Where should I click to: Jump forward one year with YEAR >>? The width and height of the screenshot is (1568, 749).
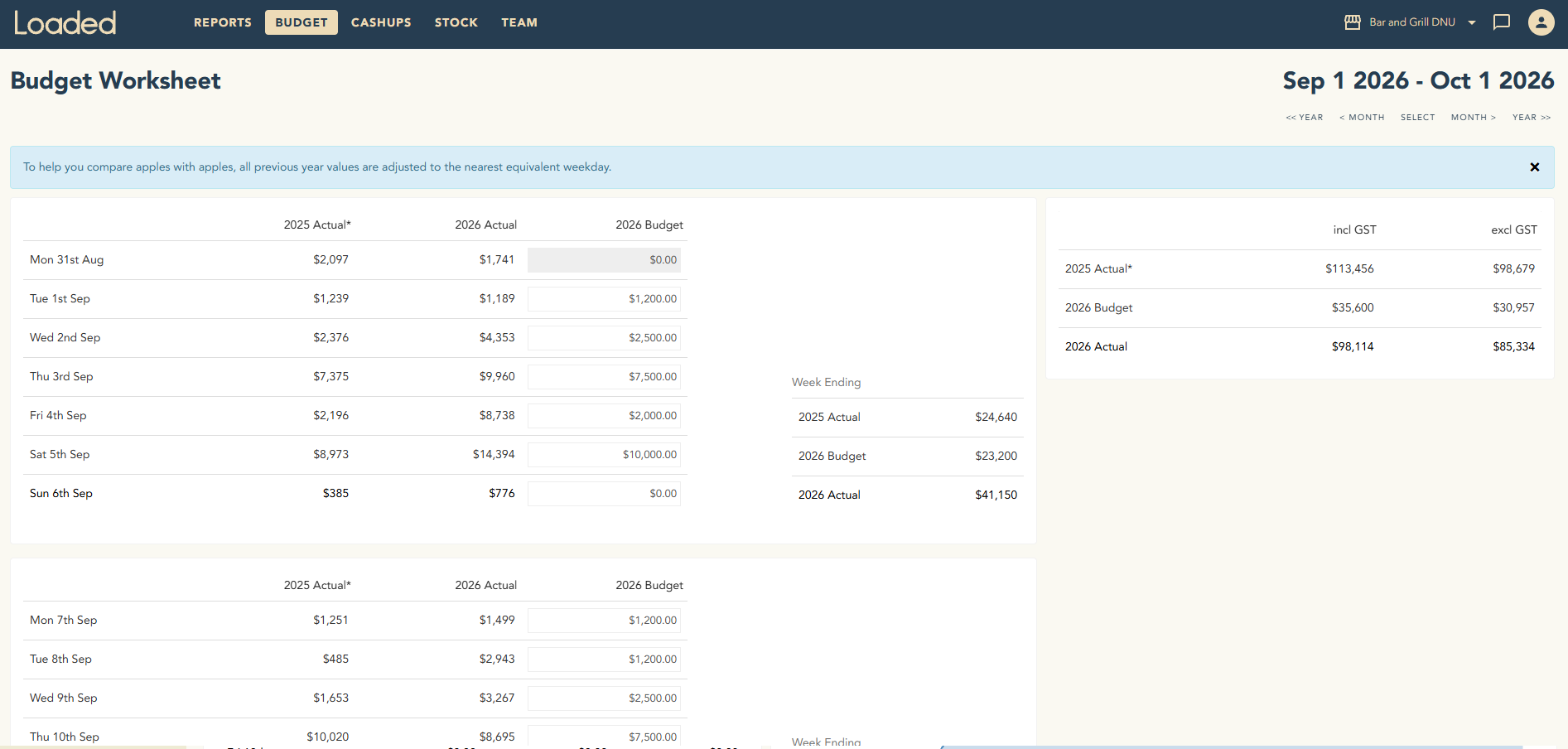(x=1532, y=118)
